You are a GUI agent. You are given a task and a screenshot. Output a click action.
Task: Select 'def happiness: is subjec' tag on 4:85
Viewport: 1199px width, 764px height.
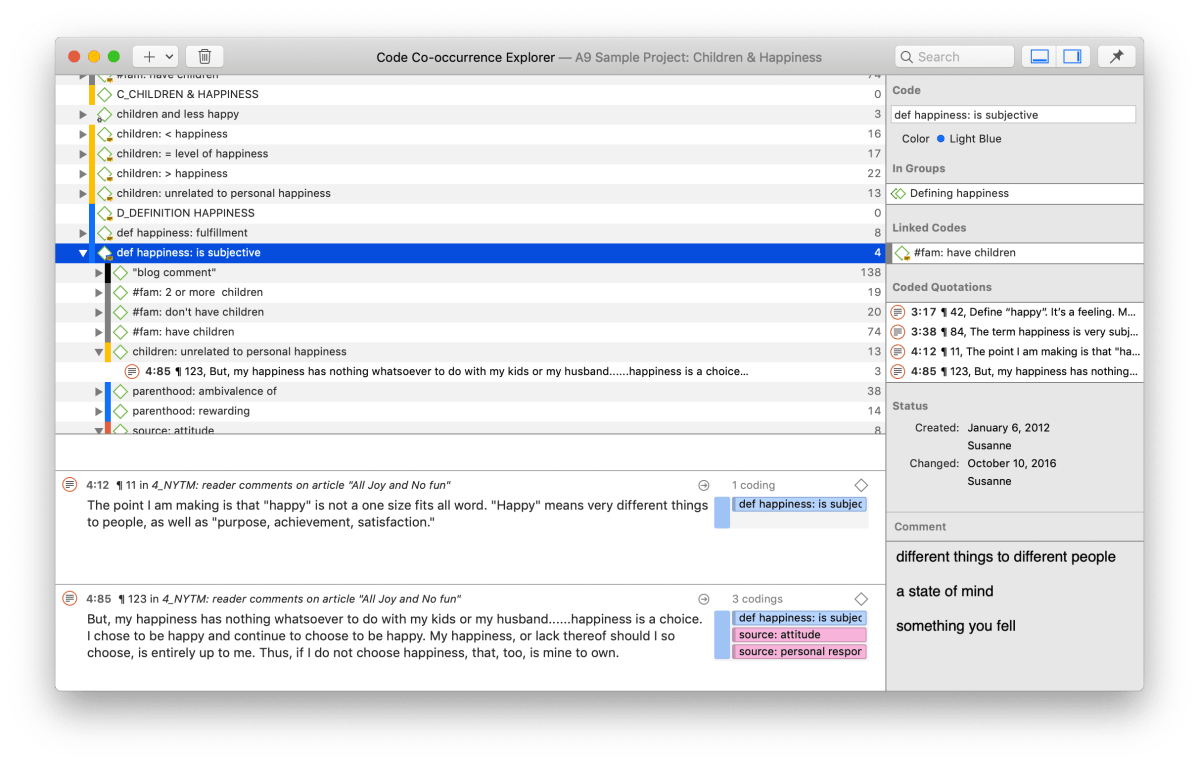tap(800, 618)
